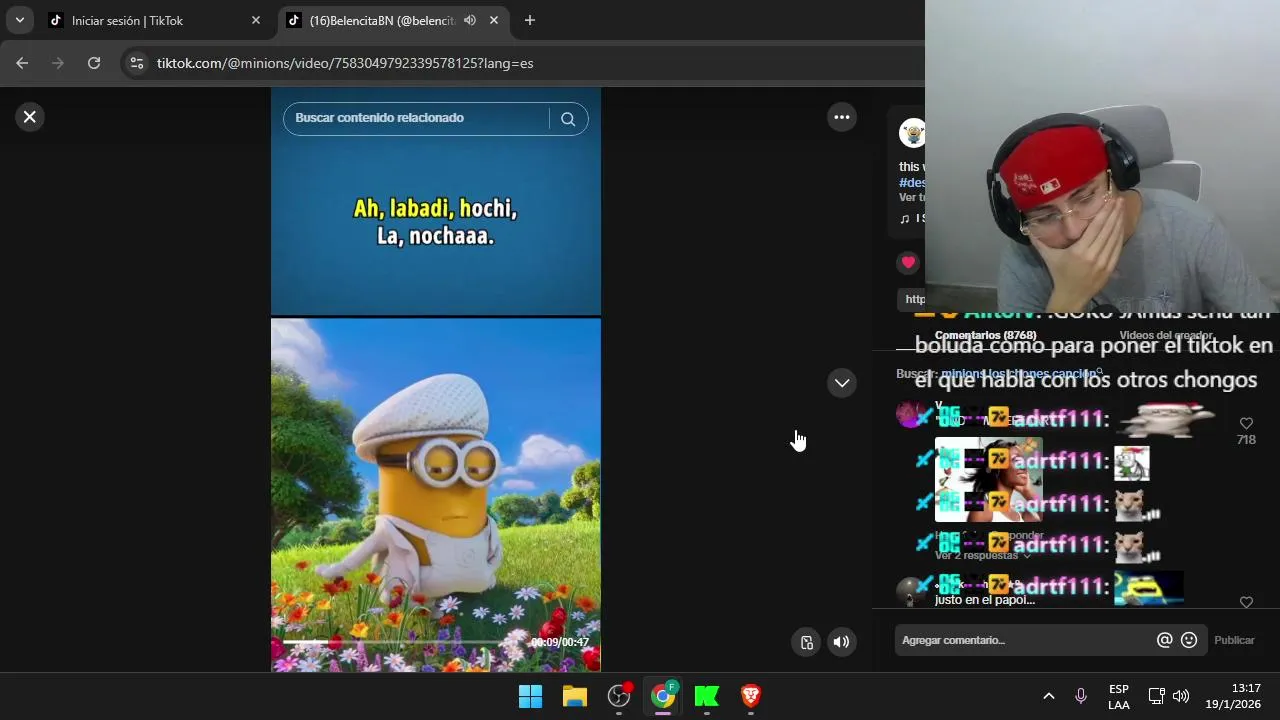The width and height of the screenshot is (1280, 720).
Task: Open the tab search dropdown arrow
Action: point(19,20)
